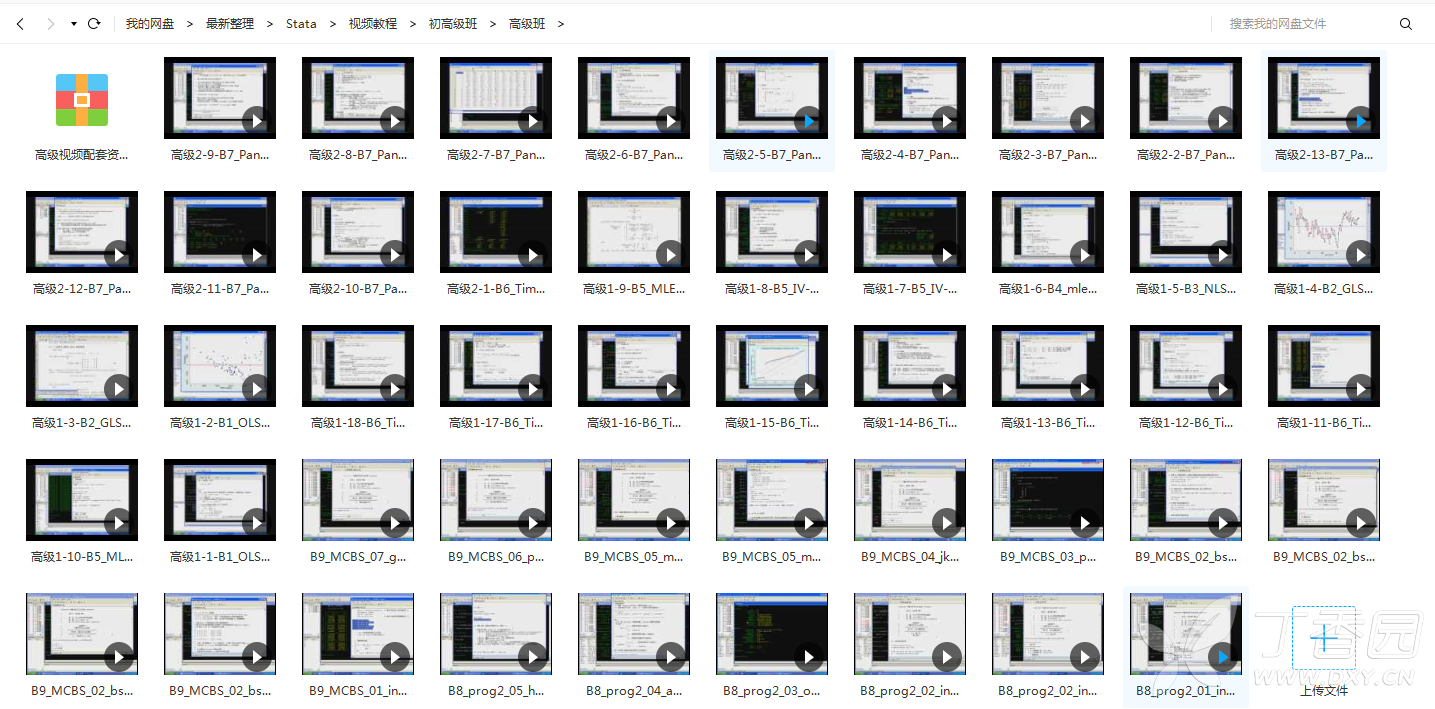The image size is (1435, 709).
Task: Select the 高级1-2-B1_OLS video thumbnail
Action: 220,366
